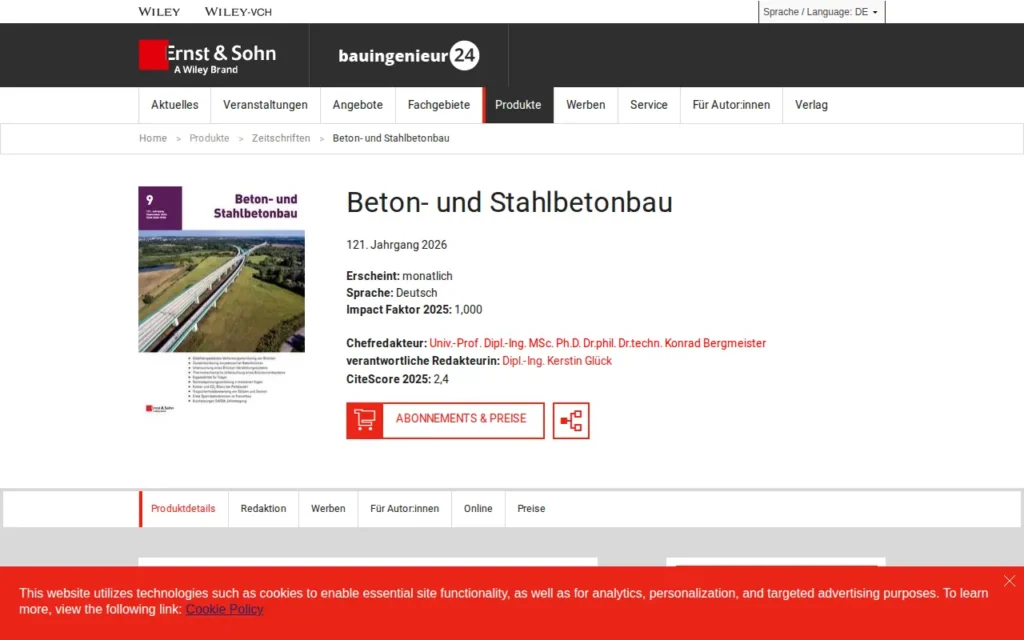Click the share icon button

click(571, 421)
